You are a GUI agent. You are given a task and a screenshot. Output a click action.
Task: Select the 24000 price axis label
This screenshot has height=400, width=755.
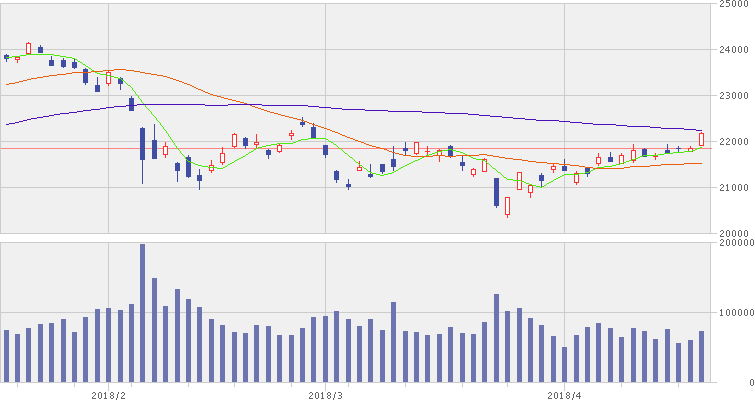click(x=733, y=50)
